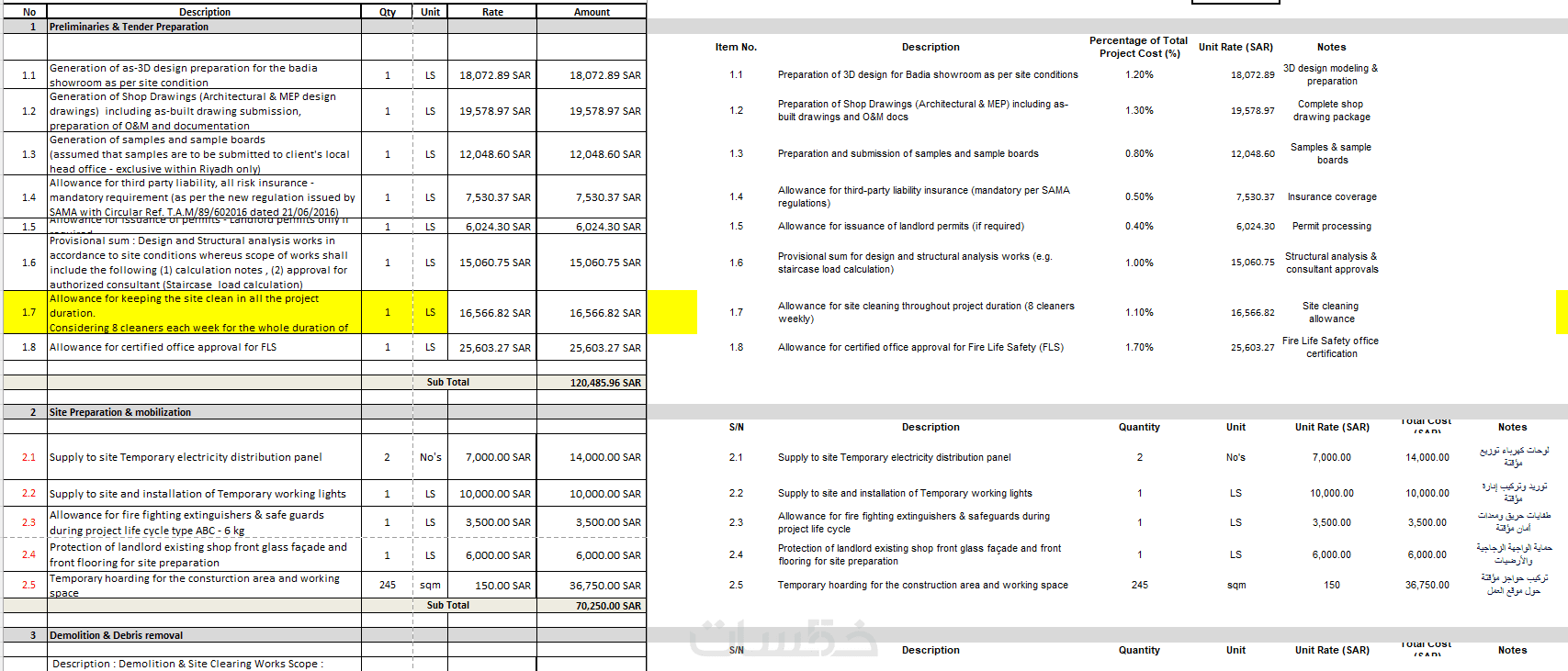Image resolution: width=1568 pixels, height=671 pixels.
Task: Click the 'Permit processing' note
Action: (x=1332, y=226)
